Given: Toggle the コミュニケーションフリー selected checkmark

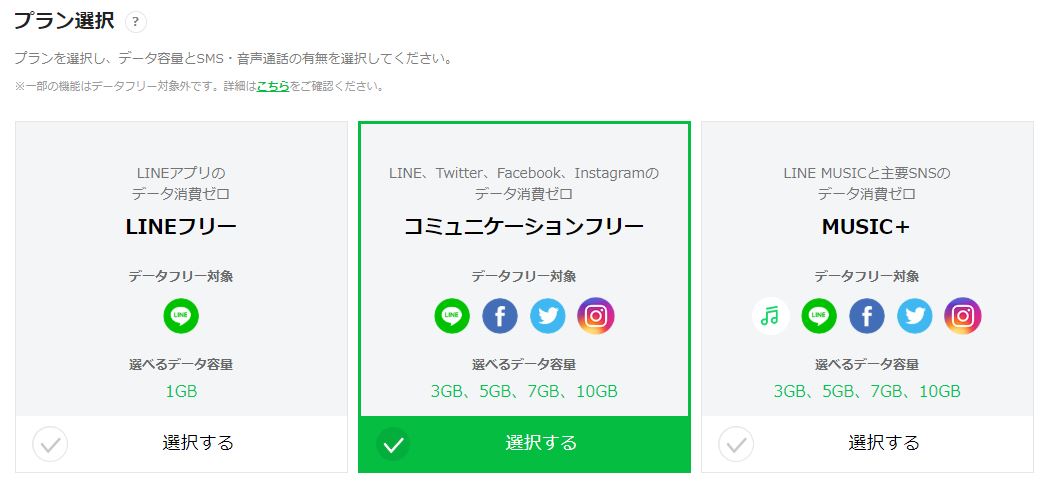Looking at the screenshot, I should (x=393, y=444).
